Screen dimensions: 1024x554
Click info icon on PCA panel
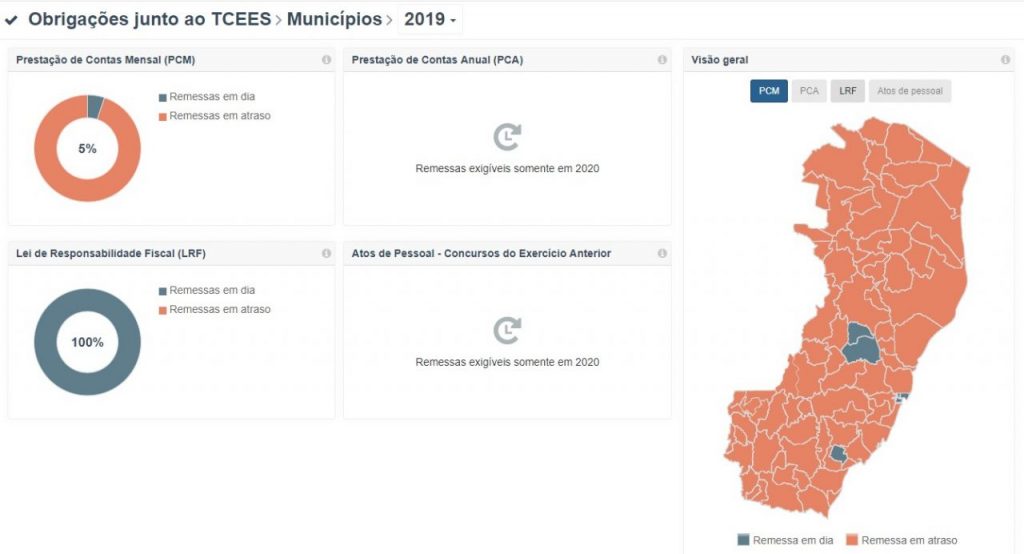tap(662, 60)
